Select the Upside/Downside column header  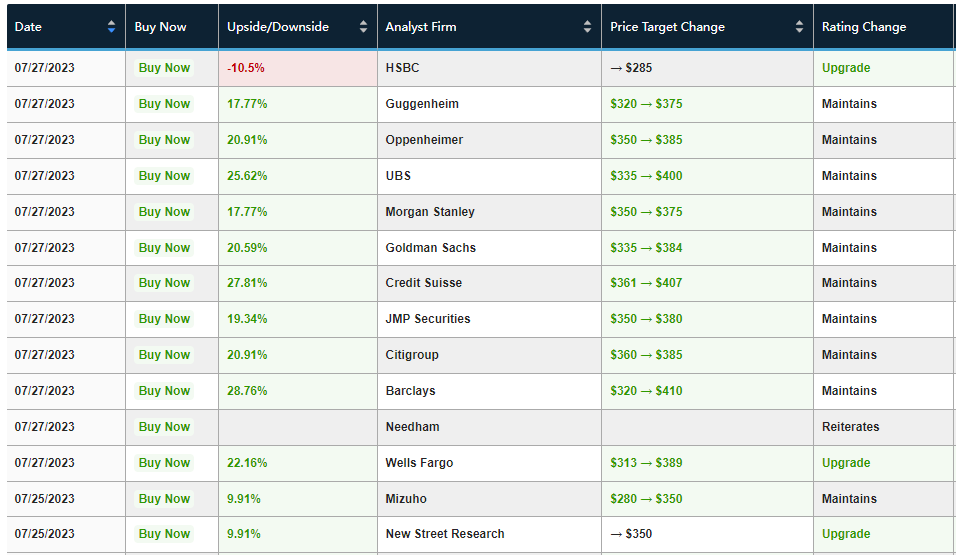(278, 27)
